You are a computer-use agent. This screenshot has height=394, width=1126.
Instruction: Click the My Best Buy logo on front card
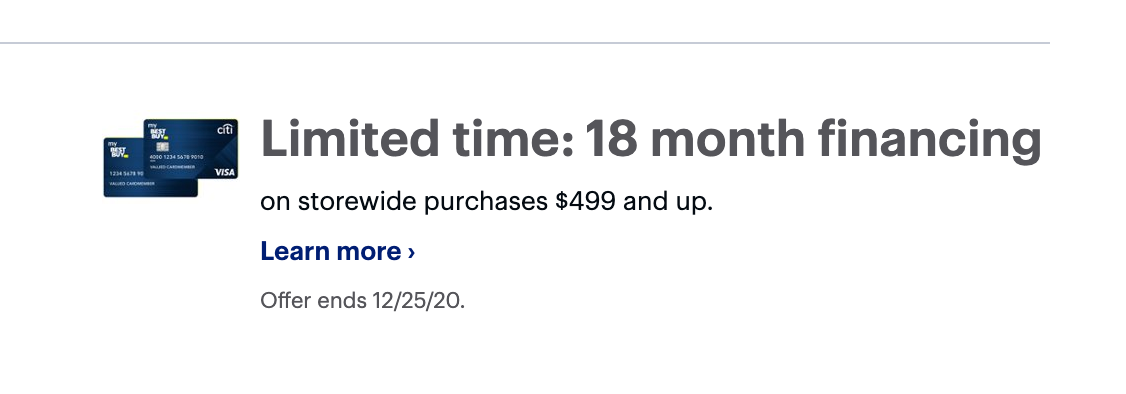[158, 132]
